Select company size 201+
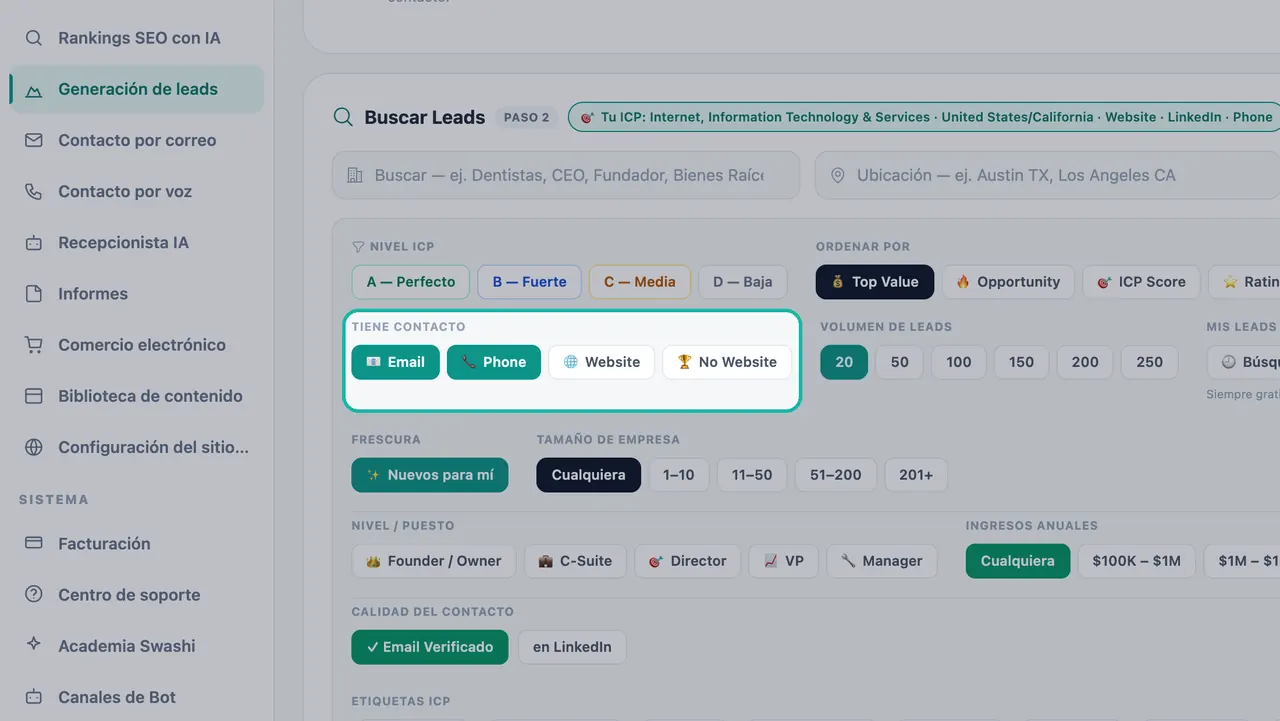This screenshot has height=721, width=1280. [916, 475]
